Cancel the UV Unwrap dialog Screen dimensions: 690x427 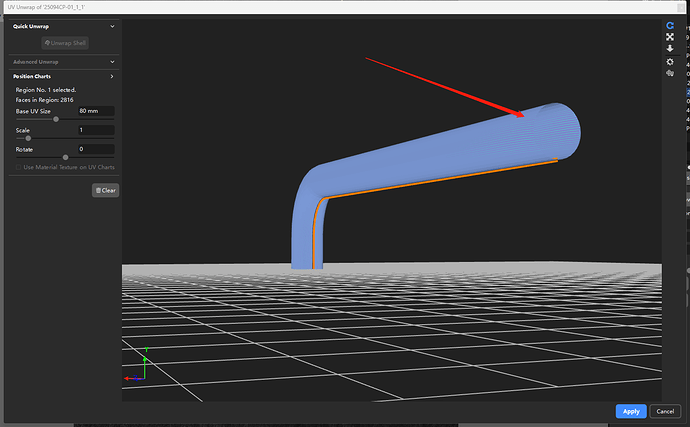tap(665, 411)
